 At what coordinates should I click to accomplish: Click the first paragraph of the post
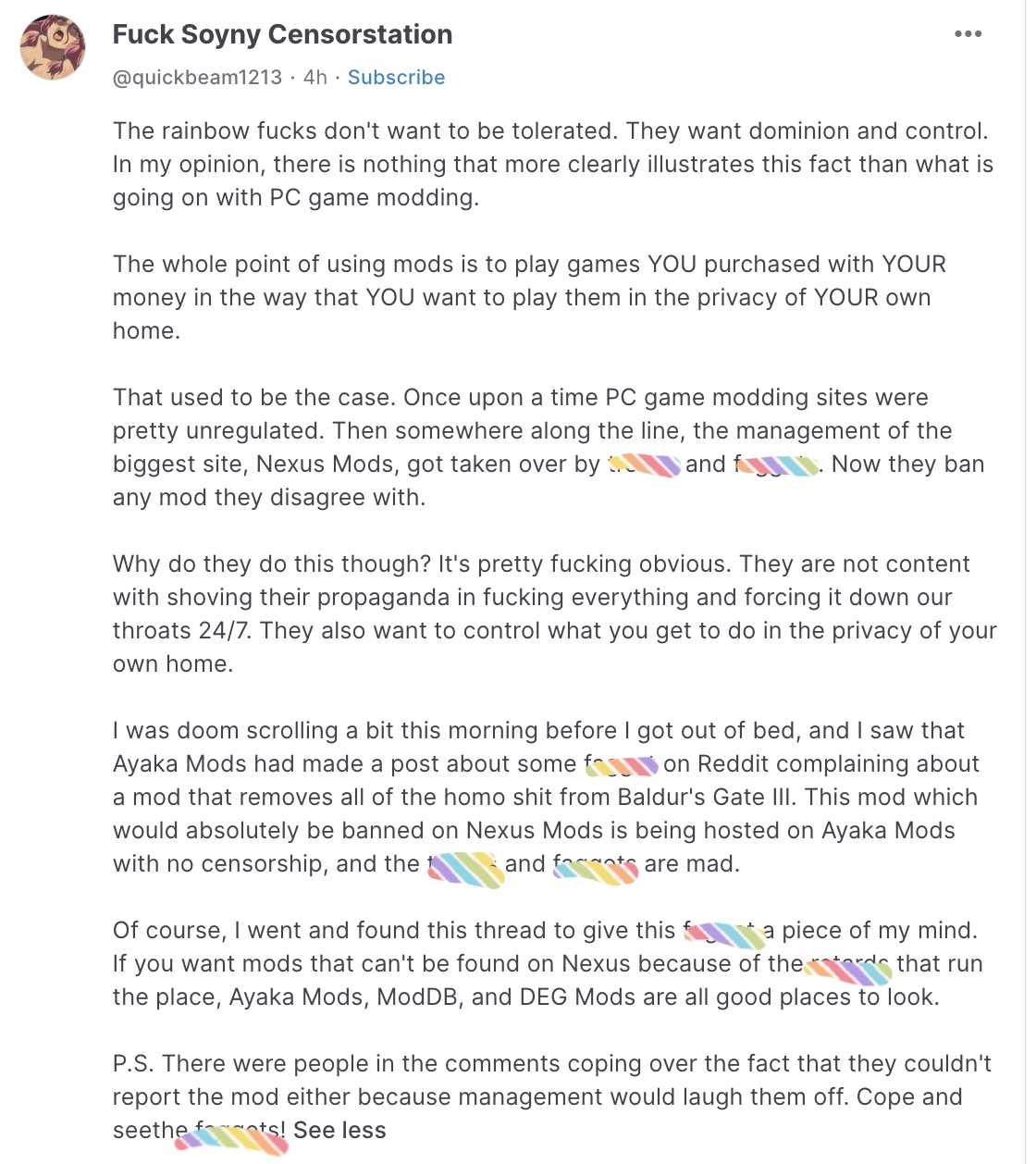point(551,164)
